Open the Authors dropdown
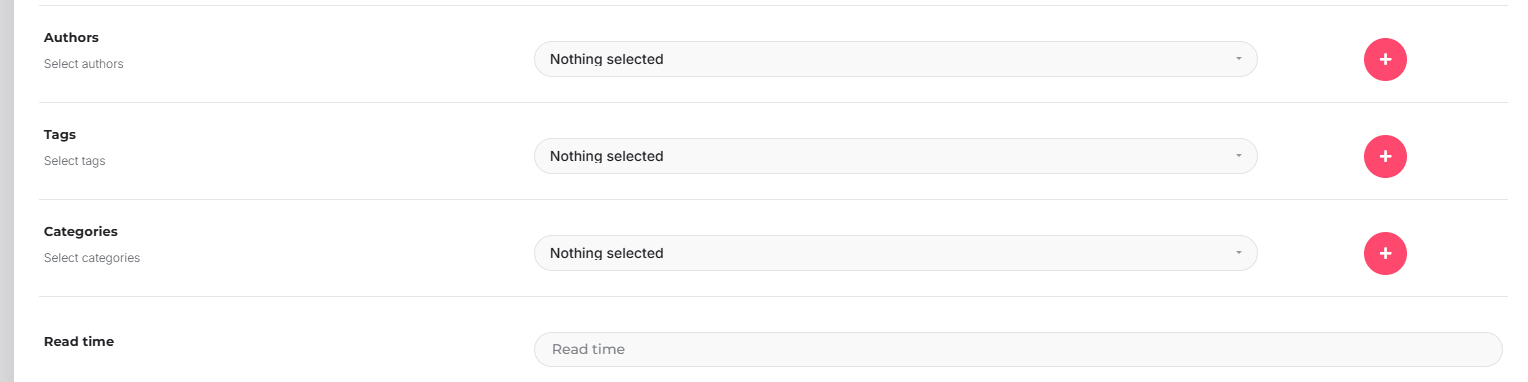Viewport: 1528px width, 382px height. click(x=895, y=59)
